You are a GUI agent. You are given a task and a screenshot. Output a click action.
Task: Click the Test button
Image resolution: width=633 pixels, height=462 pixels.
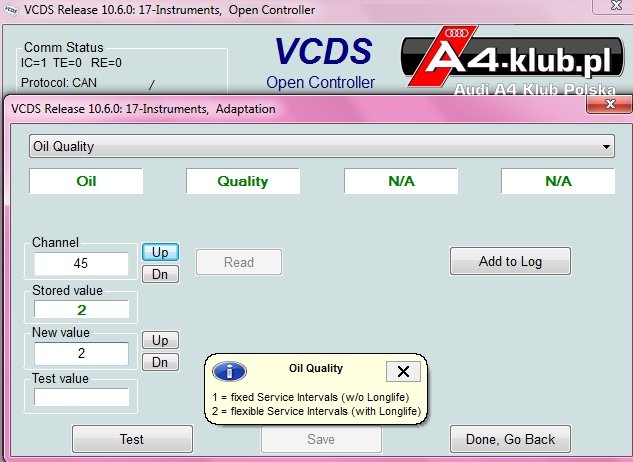132,439
